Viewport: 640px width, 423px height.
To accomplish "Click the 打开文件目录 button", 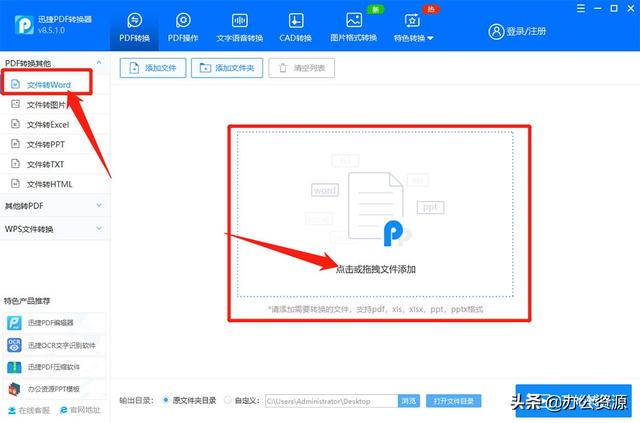I will click(x=453, y=401).
